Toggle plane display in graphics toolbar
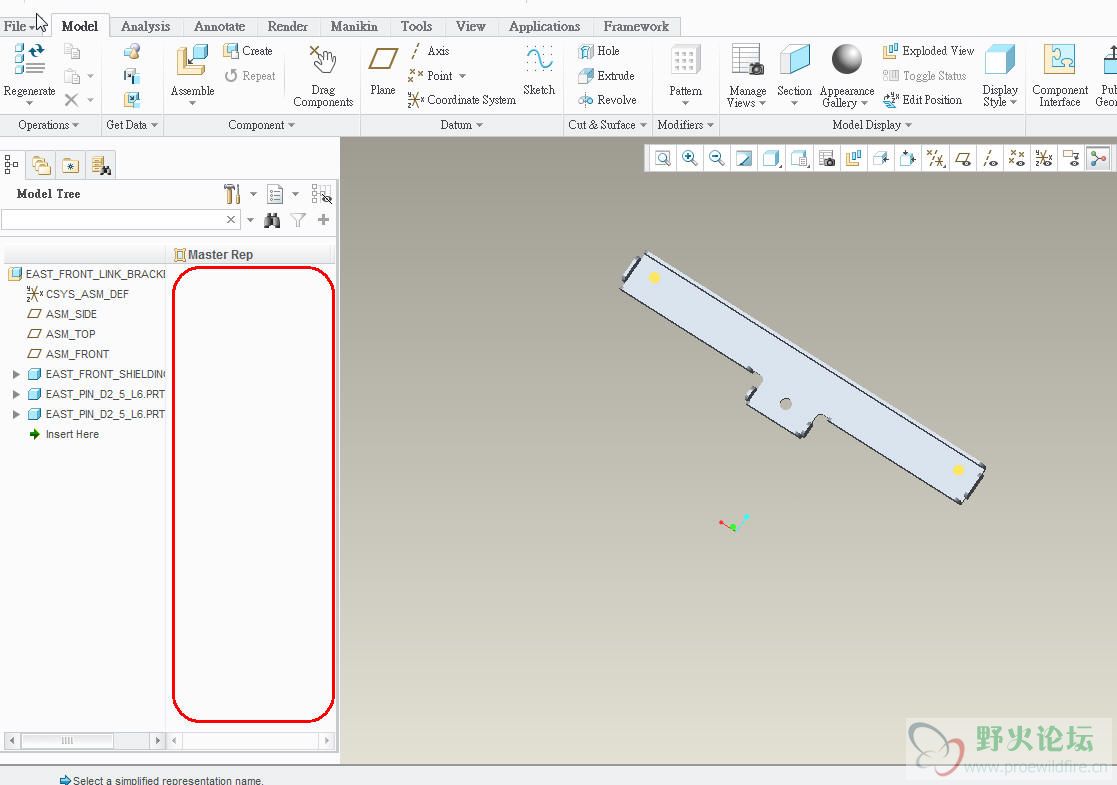 coord(962,158)
